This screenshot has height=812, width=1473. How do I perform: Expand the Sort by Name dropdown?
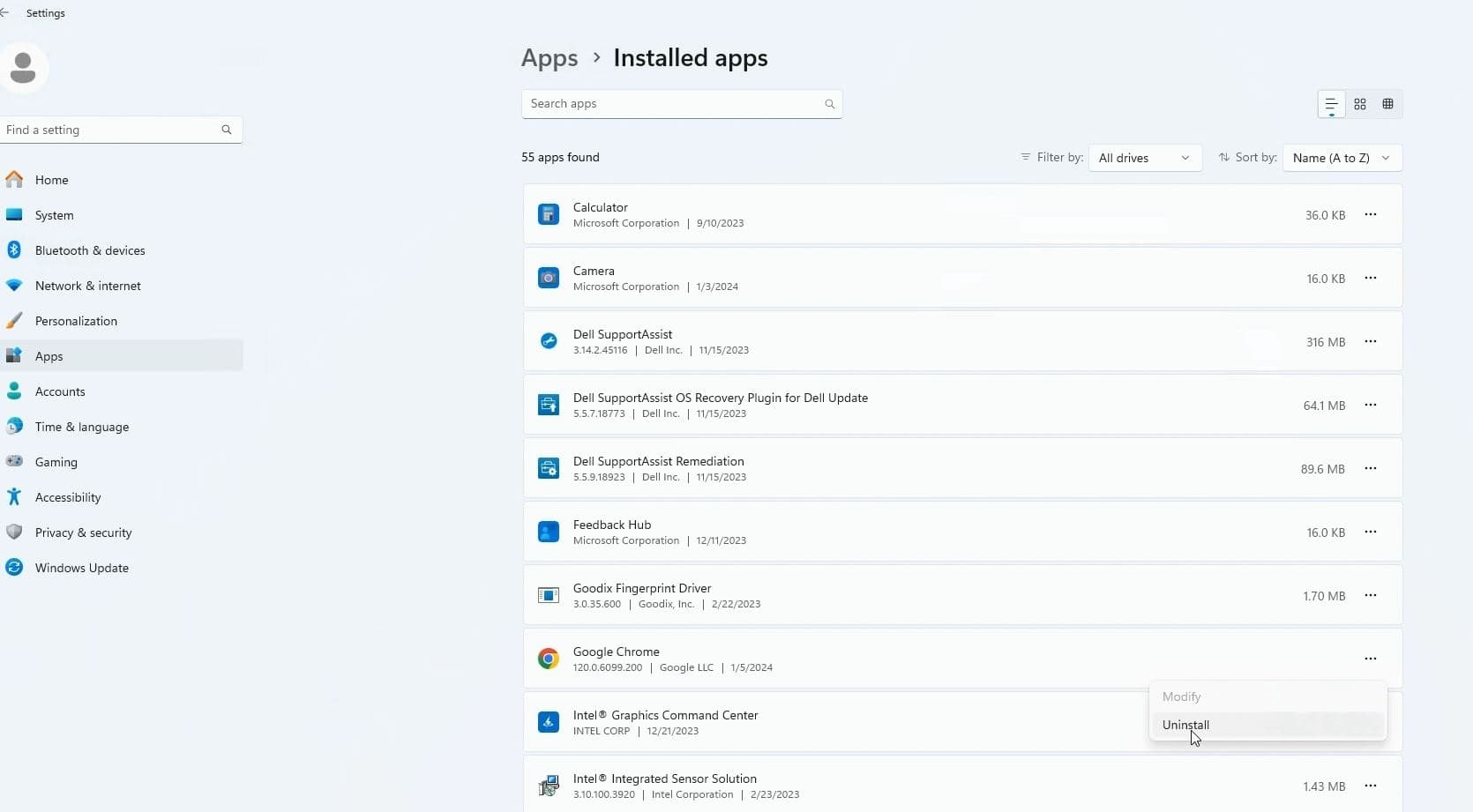coord(1342,158)
